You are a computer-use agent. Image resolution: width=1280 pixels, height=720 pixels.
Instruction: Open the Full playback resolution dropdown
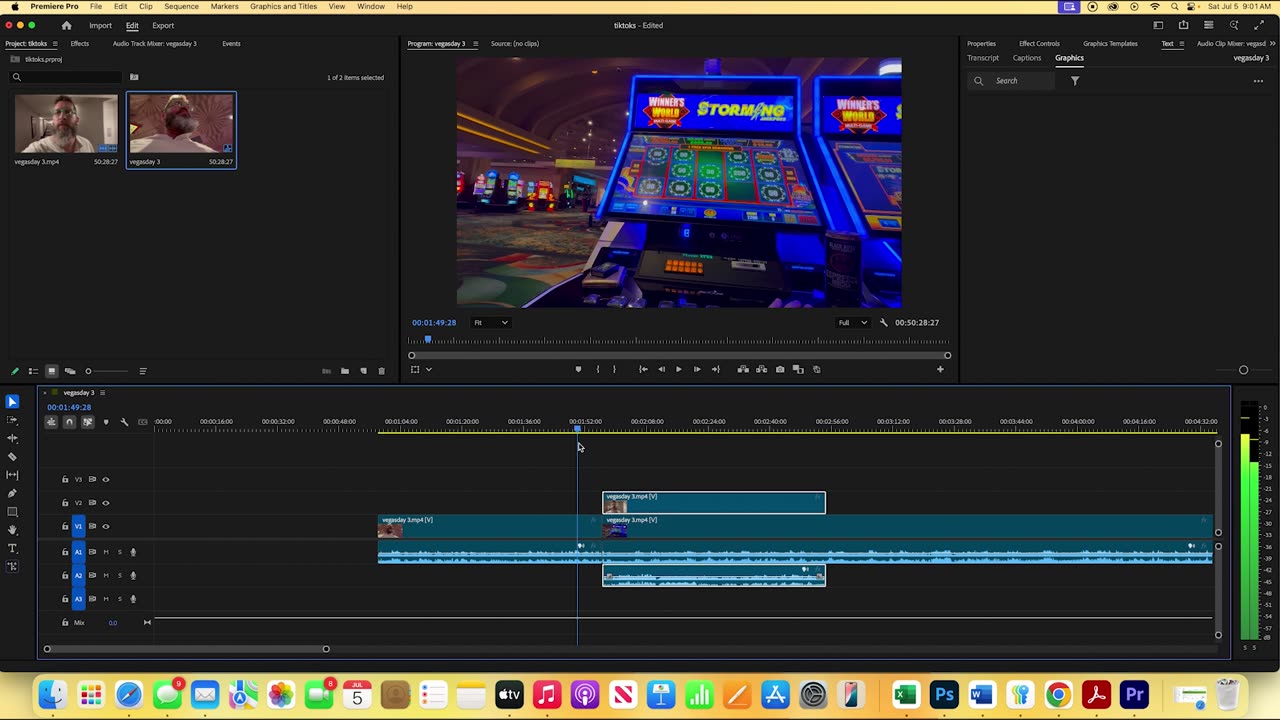point(852,322)
